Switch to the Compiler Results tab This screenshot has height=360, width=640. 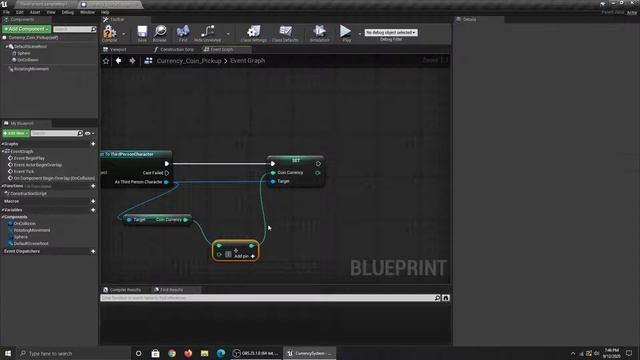(x=122, y=290)
